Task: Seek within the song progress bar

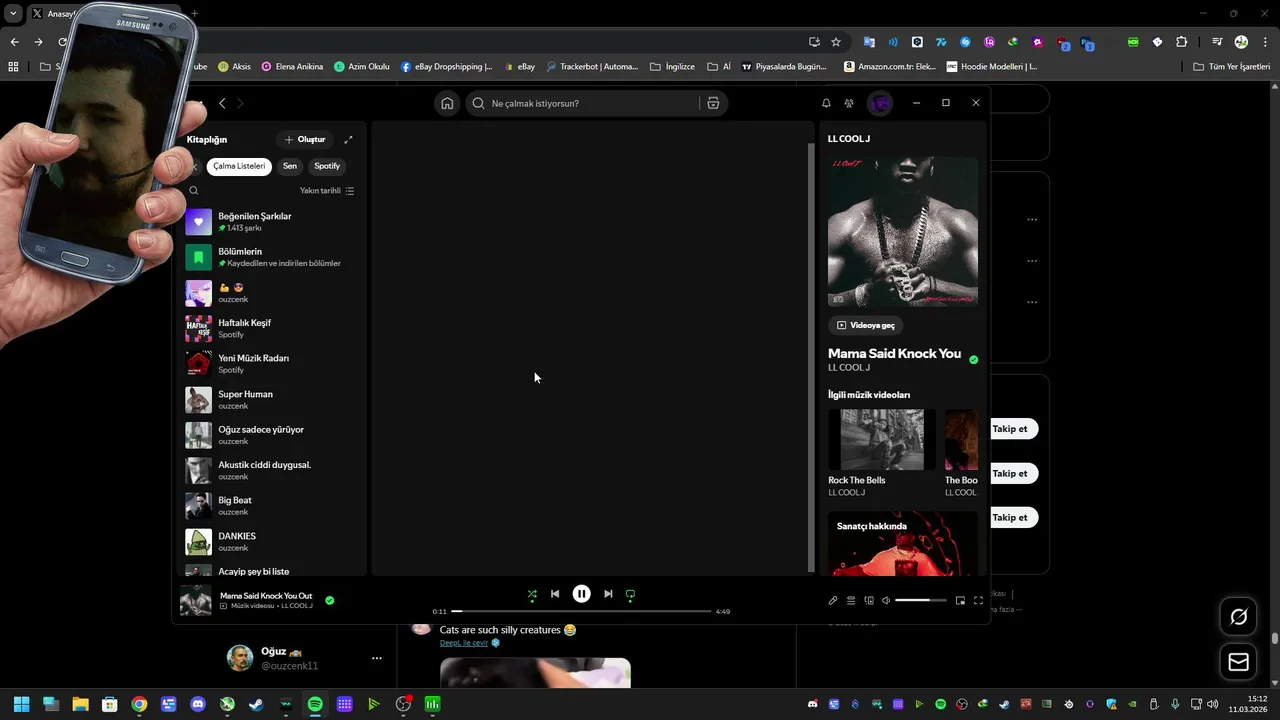Action: [x=581, y=611]
